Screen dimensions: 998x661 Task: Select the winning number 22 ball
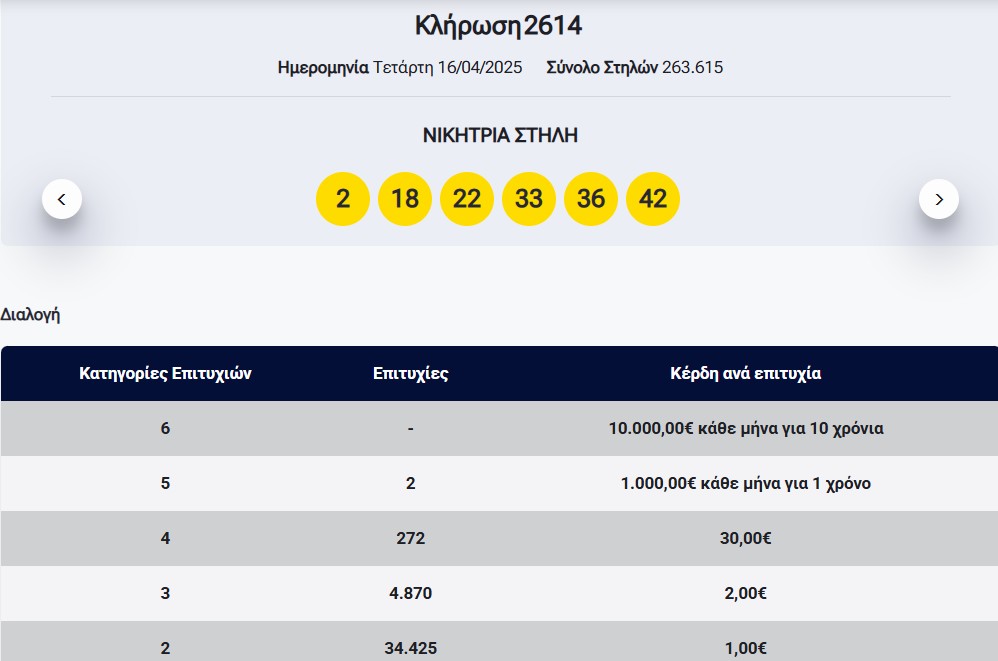coord(467,199)
